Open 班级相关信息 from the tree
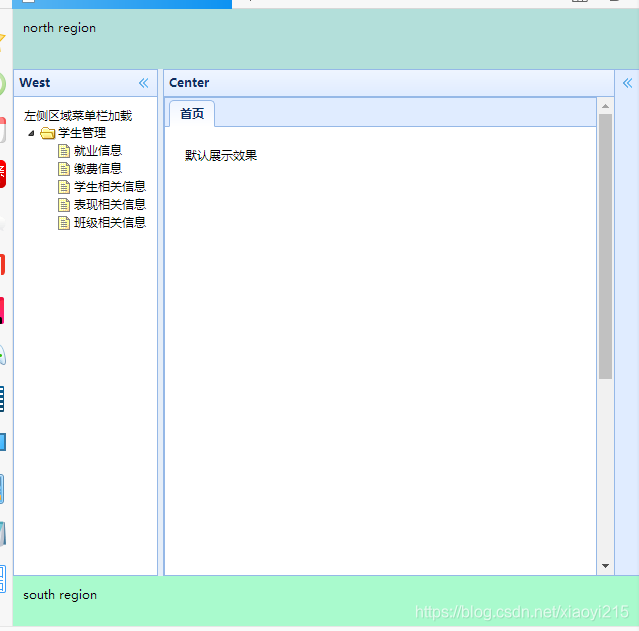Viewport: 639px width, 631px height. (x=110, y=223)
